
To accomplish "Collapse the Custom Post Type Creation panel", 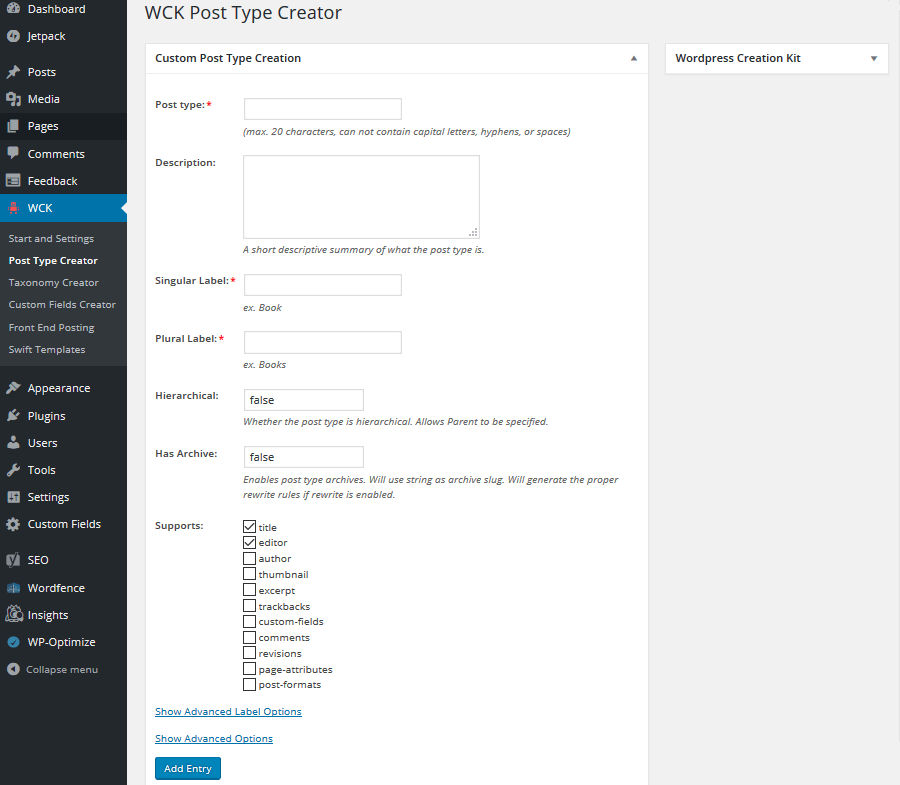I will [634, 58].
